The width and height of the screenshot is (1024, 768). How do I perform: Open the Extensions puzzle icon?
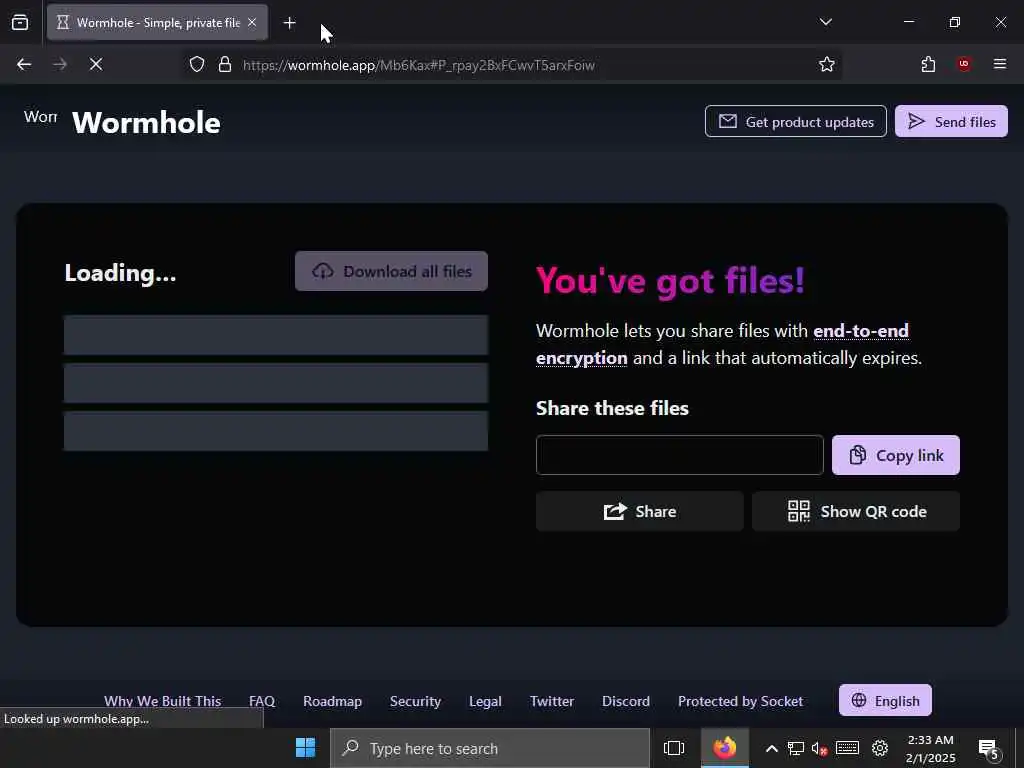928,64
